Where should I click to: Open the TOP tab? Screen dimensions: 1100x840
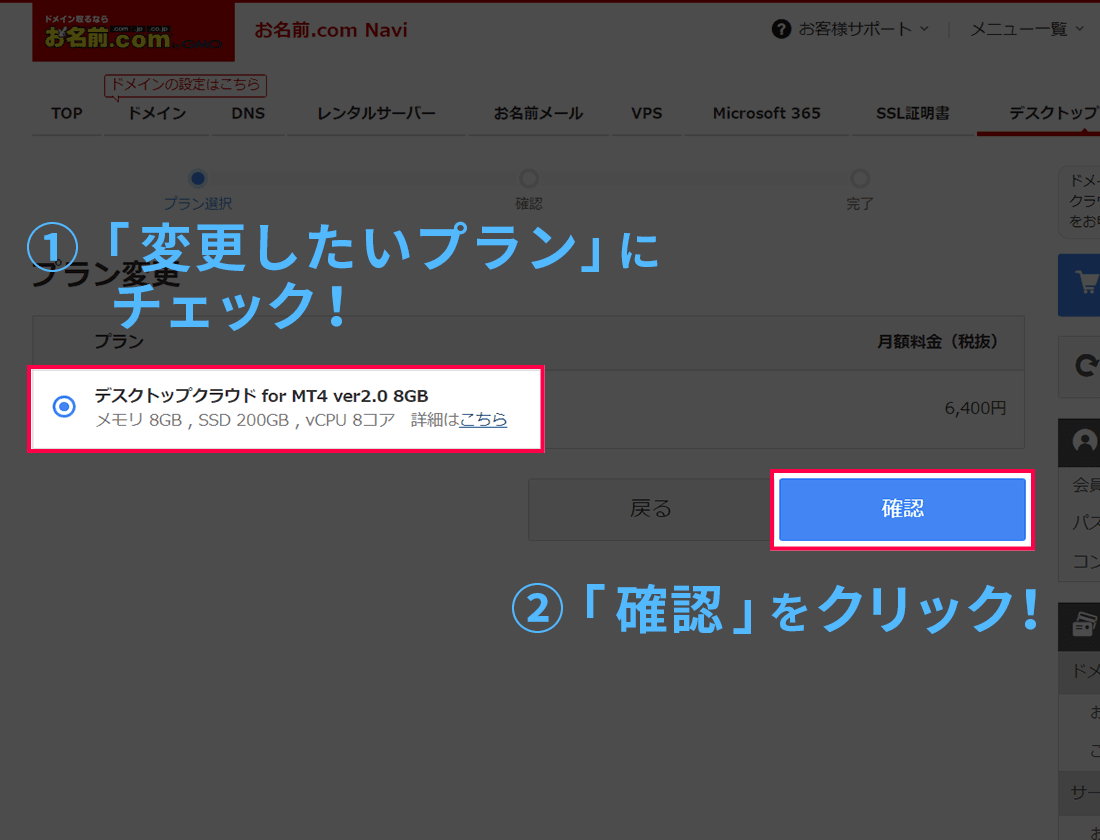(67, 113)
